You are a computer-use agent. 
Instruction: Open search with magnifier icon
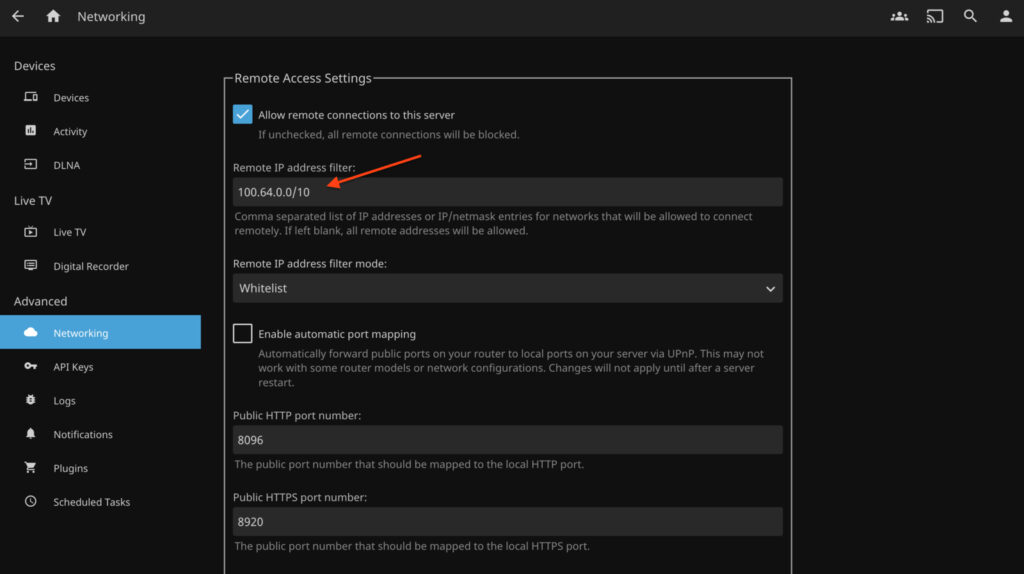click(970, 17)
